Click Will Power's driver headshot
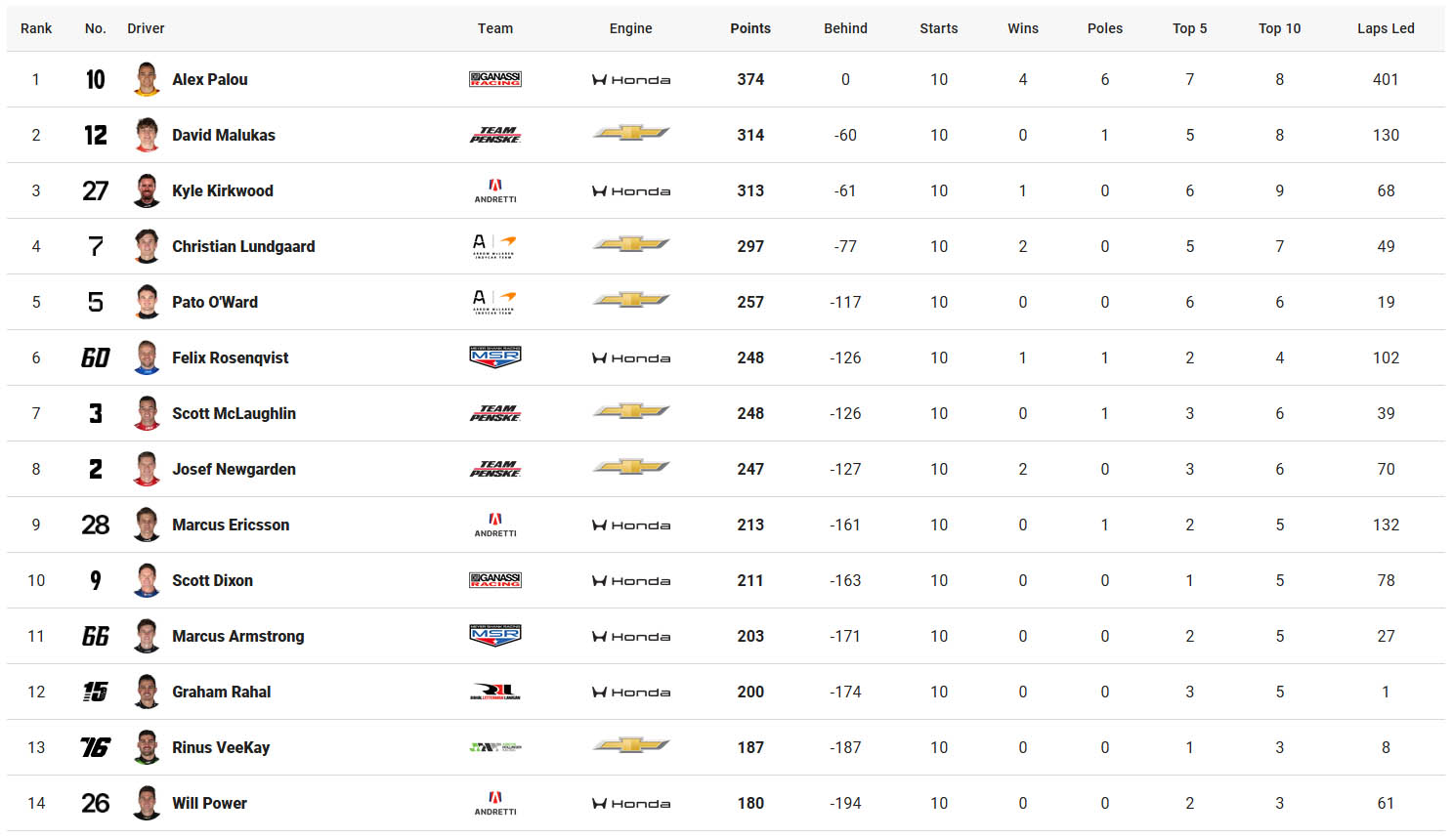This screenshot has height=840, width=1453. pos(147,803)
